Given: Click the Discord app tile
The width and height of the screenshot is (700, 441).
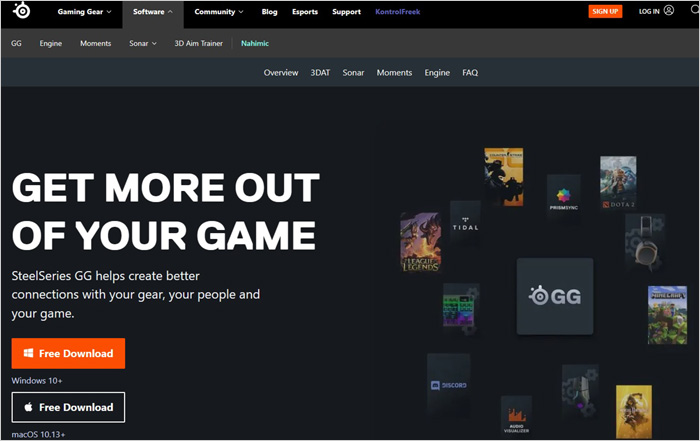Looking at the screenshot, I should coord(449,385).
